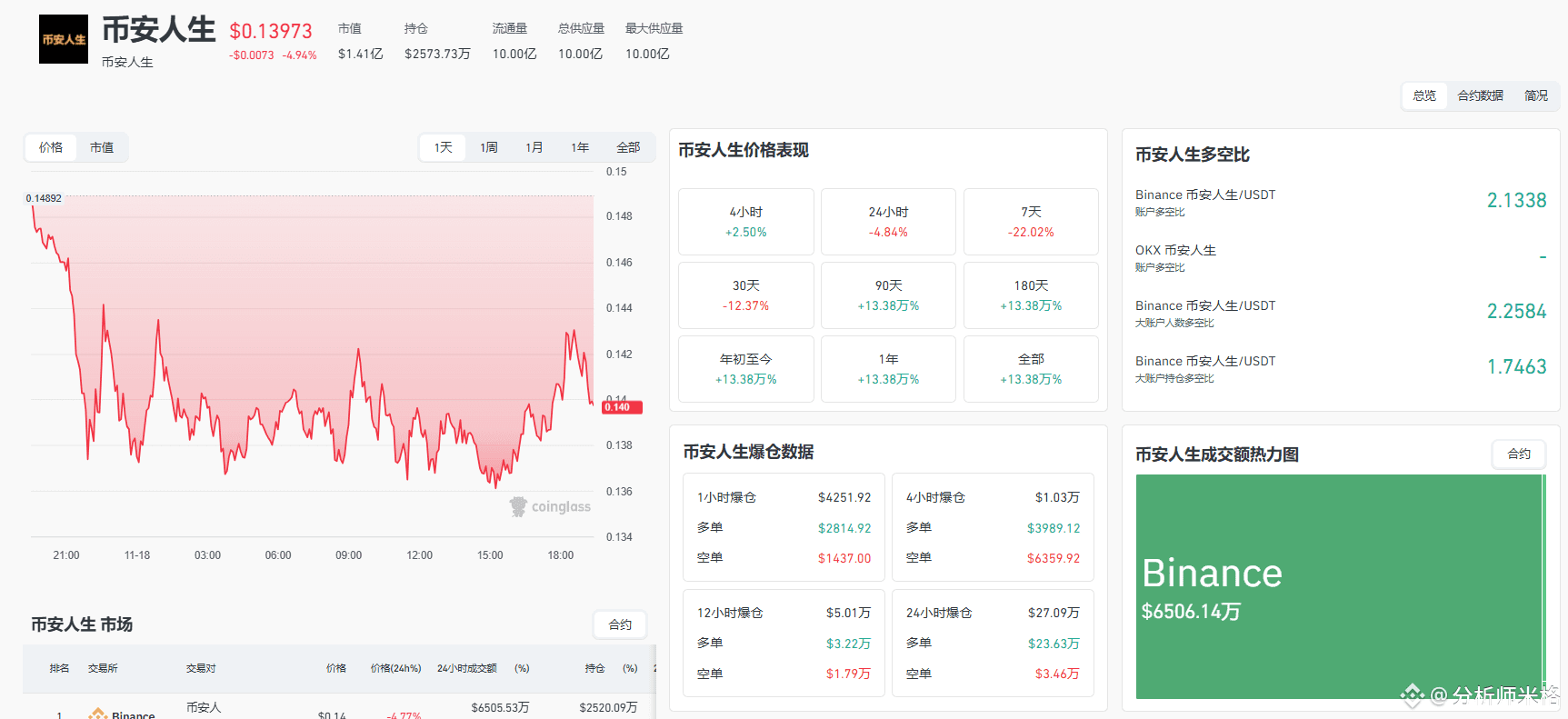
Task: Click the OKX 币安人生 ratio row label
Action: [1175, 250]
